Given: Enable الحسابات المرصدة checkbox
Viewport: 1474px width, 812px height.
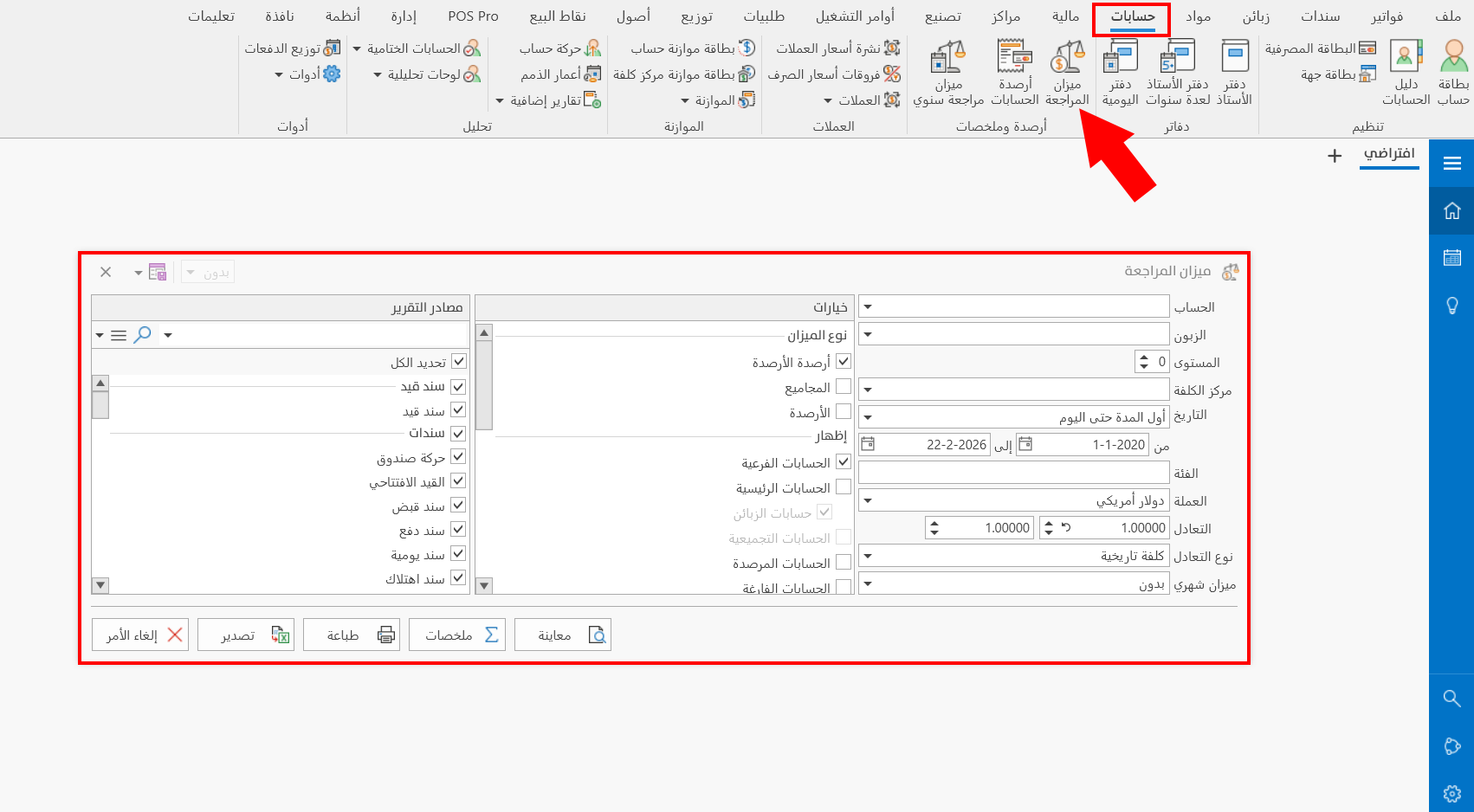Looking at the screenshot, I should pyautogui.click(x=844, y=562).
